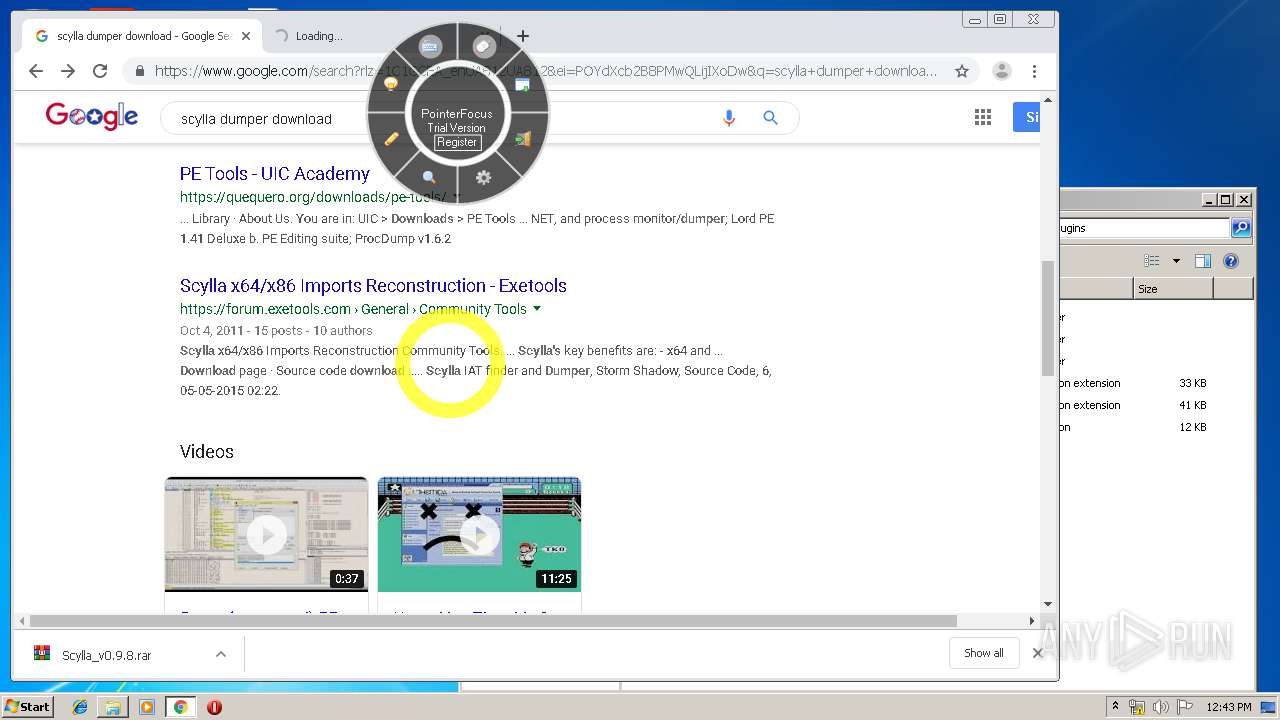Open view options dropdown in Explorer window
The width and height of the screenshot is (1280, 720).
point(1176,261)
